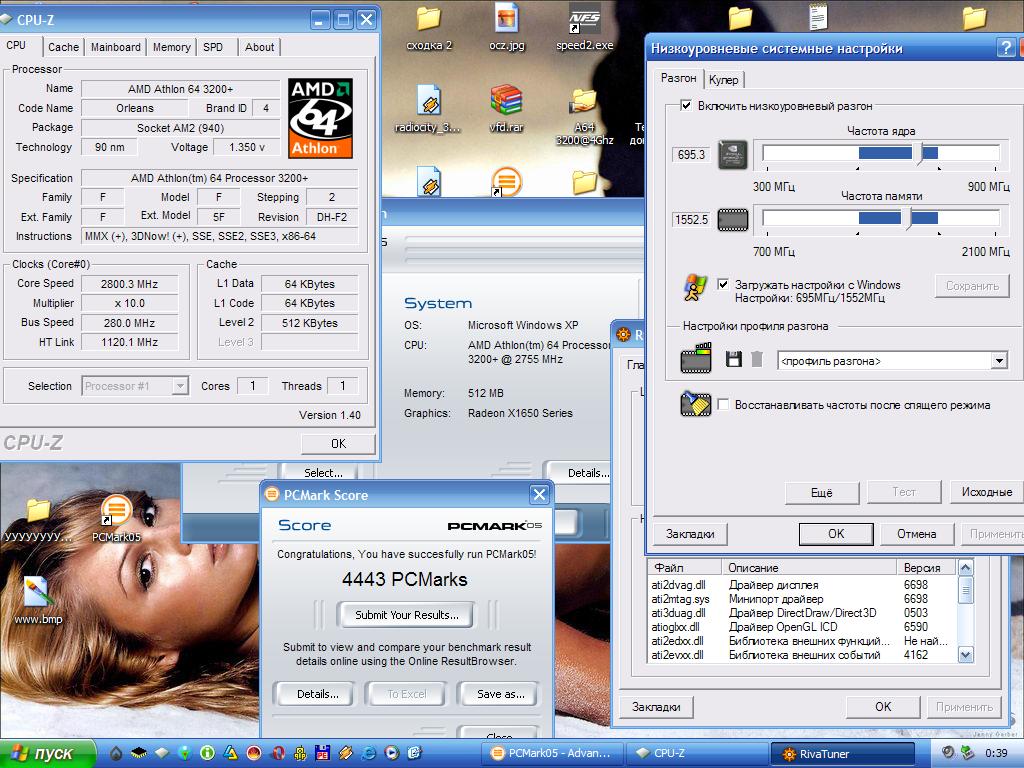Click the driver file list scrollbar down arrow

pos(965,654)
